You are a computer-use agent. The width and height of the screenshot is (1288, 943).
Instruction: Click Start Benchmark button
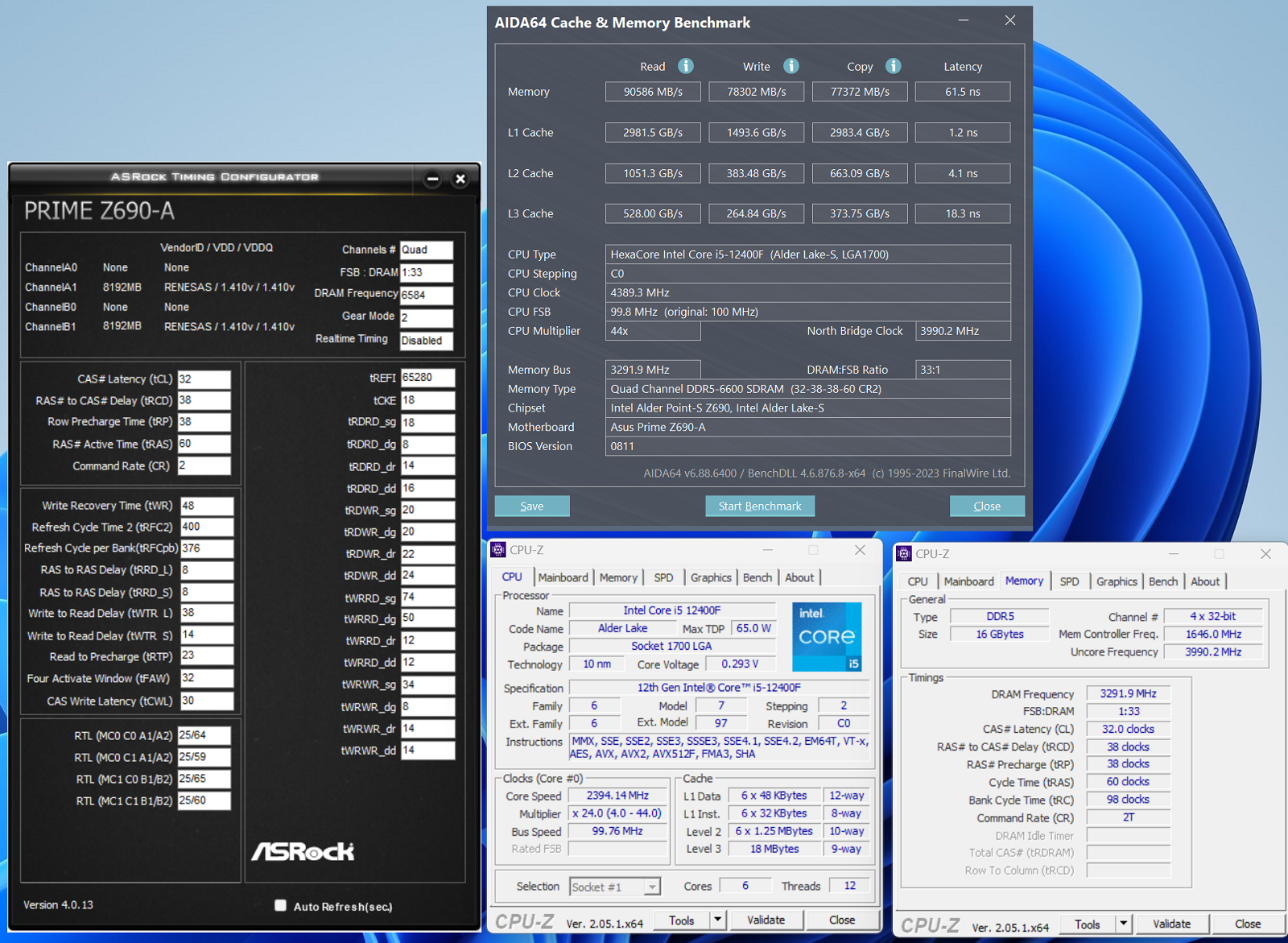click(760, 506)
